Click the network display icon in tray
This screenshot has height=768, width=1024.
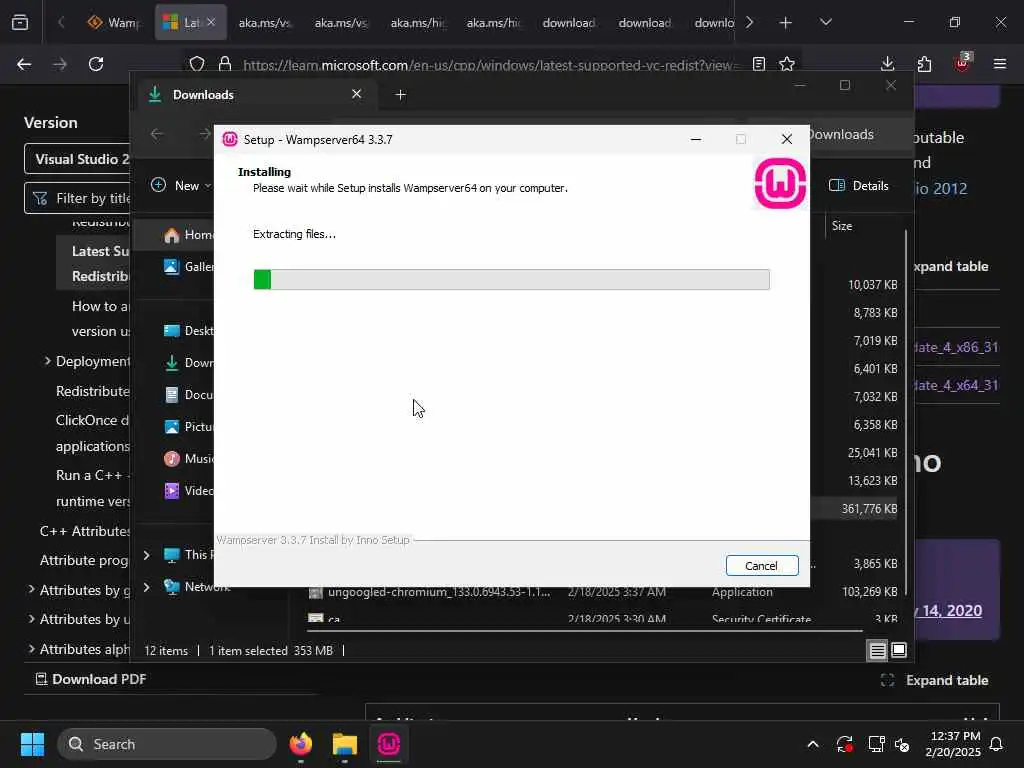coord(876,744)
